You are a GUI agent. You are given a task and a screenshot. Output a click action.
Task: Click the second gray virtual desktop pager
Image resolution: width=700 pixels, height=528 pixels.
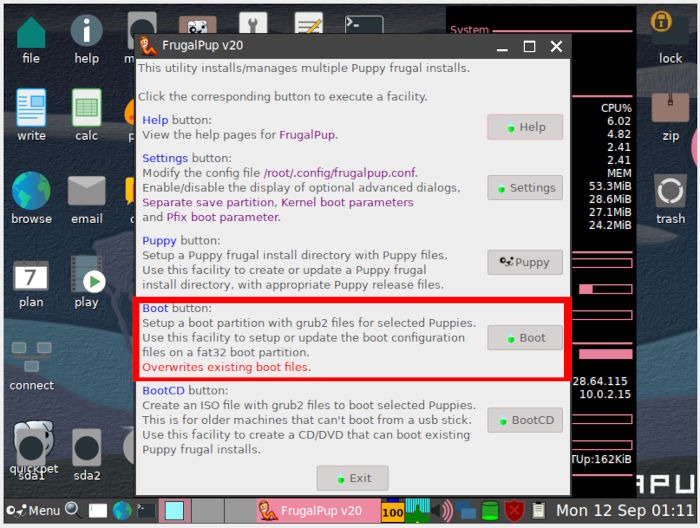[240, 511]
